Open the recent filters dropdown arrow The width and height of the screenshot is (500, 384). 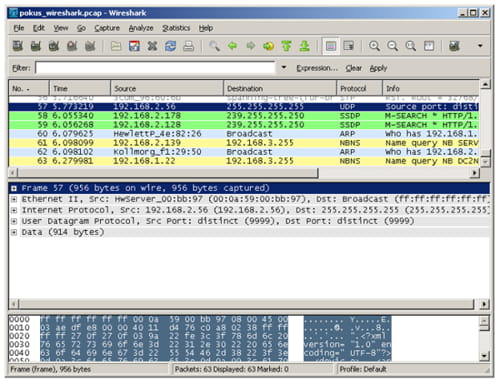284,68
